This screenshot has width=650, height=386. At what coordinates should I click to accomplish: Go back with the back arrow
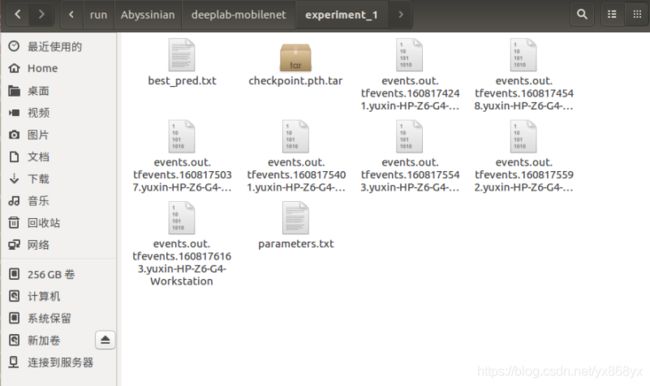coord(18,15)
